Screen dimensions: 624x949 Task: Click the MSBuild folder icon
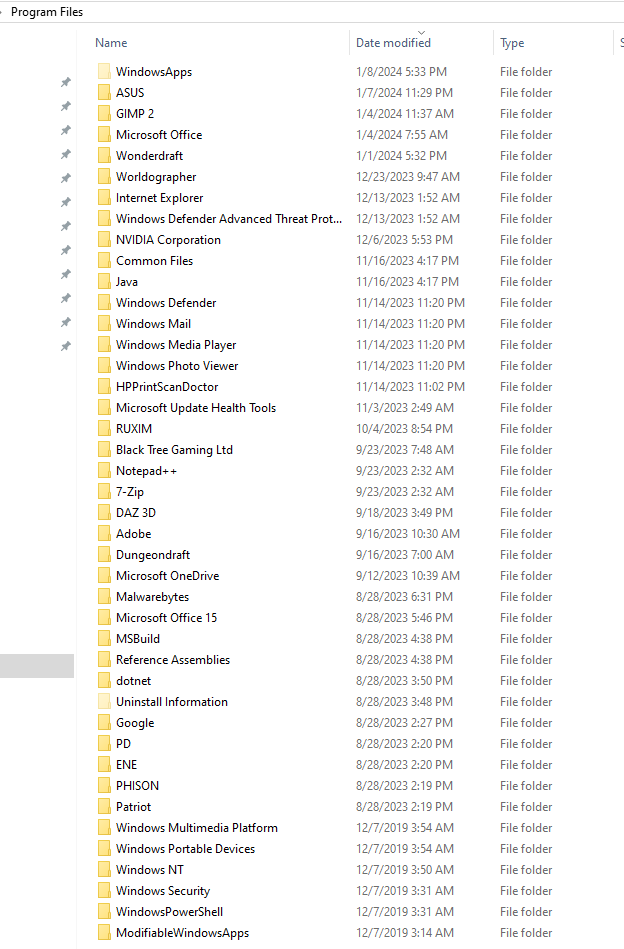pyautogui.click(x=104, y=639)
